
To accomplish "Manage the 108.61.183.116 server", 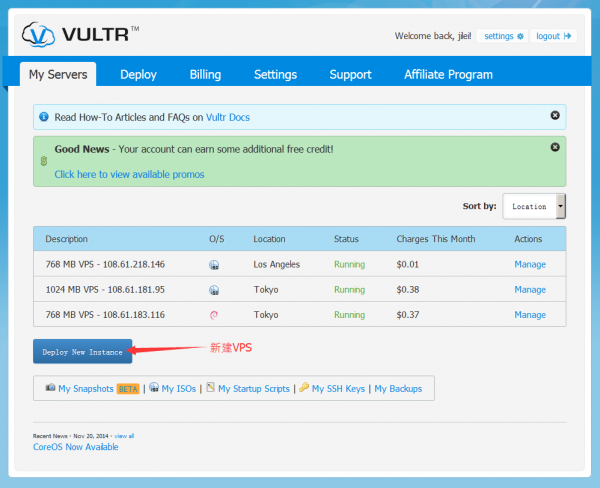I will pos(530,315).
